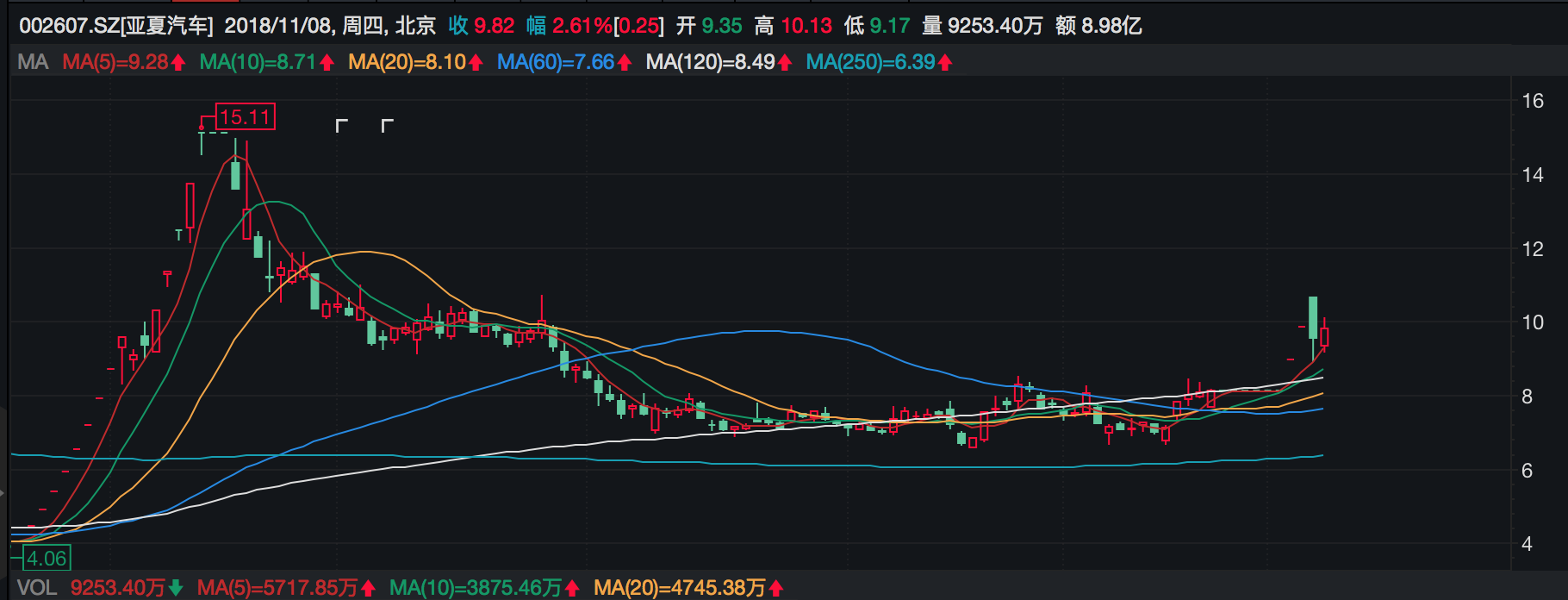The width and height of the screenshot is (1568, 600).
Task: Select the volume MA(20)=4745.38万 entry
Action: (680, 588)
